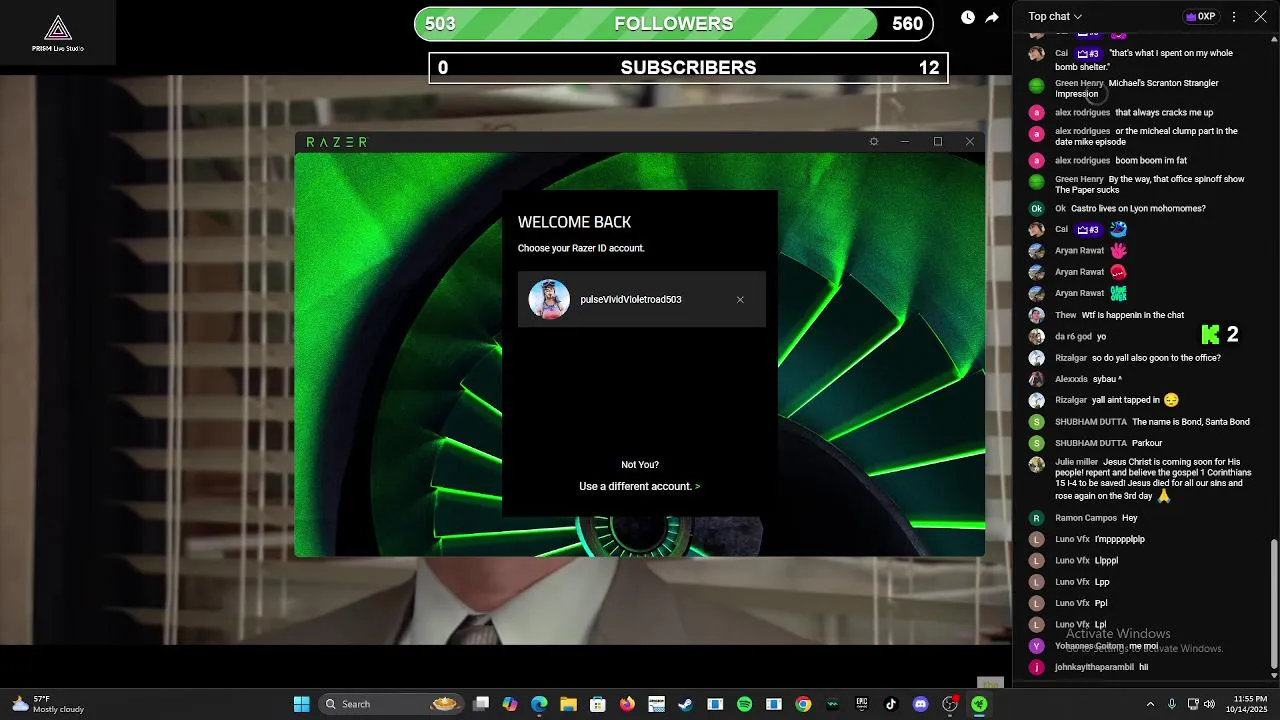Open chat more options menu
The width and height of the screenshot is (1280, 720).
click(x=1234, y=17)
